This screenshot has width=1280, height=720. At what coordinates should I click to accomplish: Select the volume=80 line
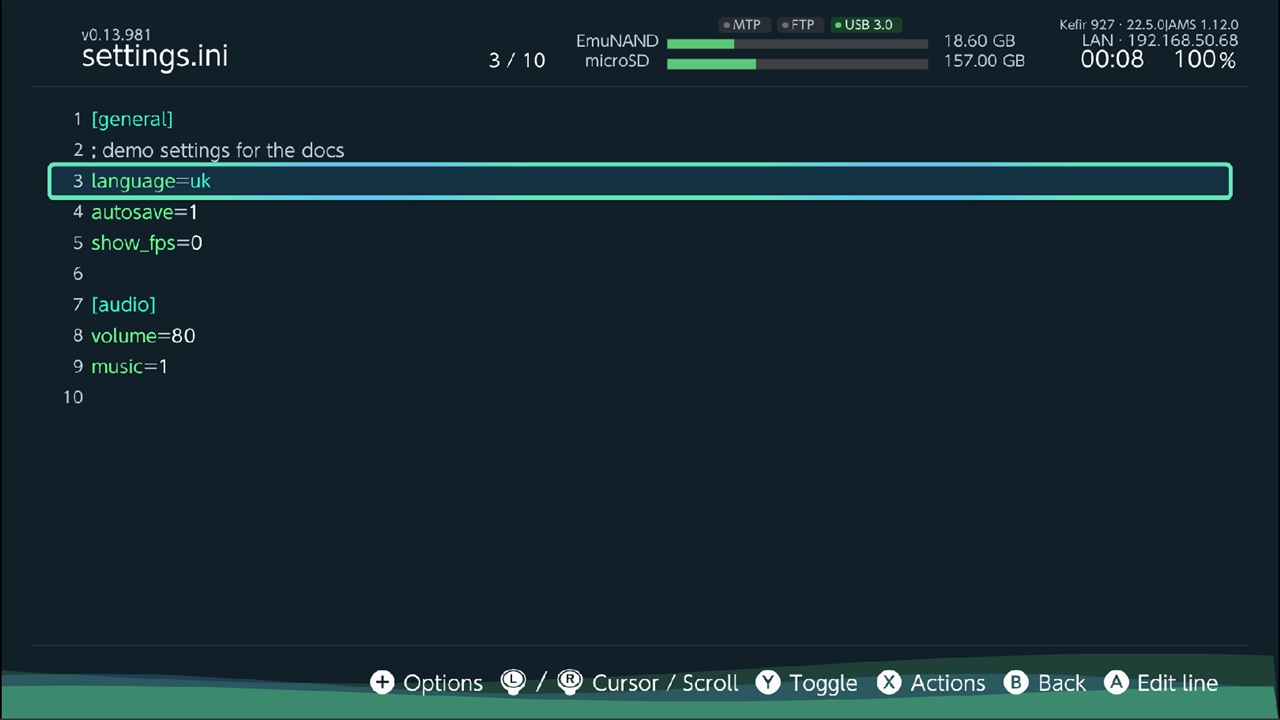pos(640,336)
